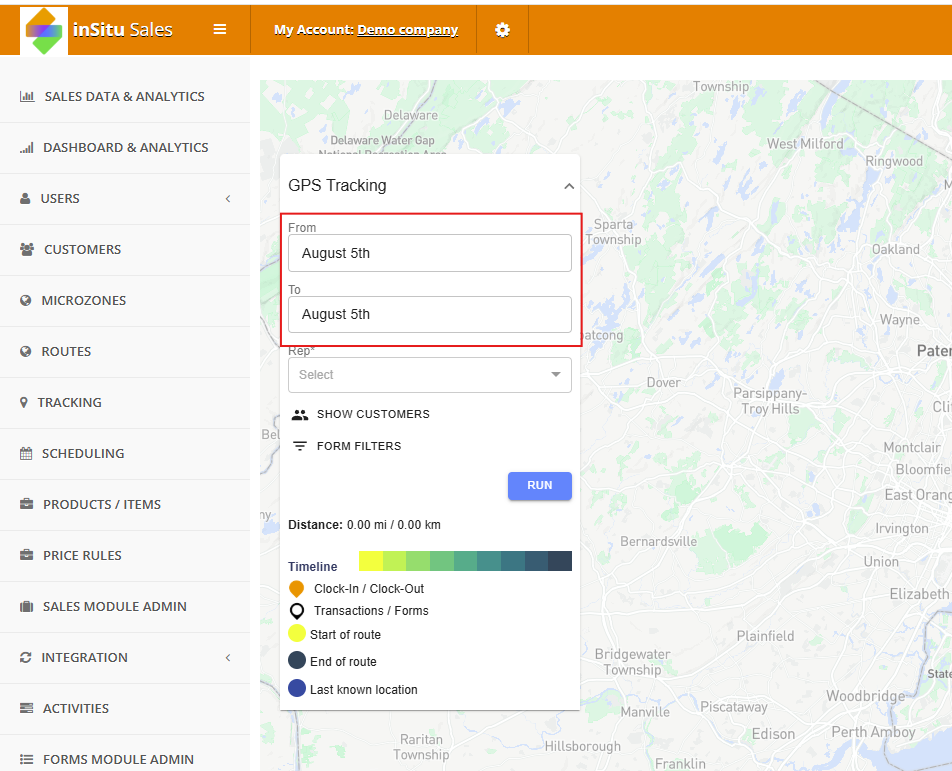The height and width of the screenshot is (771, 952).
Task: Open Routes via its globe icon
Action: pos(26,351)
